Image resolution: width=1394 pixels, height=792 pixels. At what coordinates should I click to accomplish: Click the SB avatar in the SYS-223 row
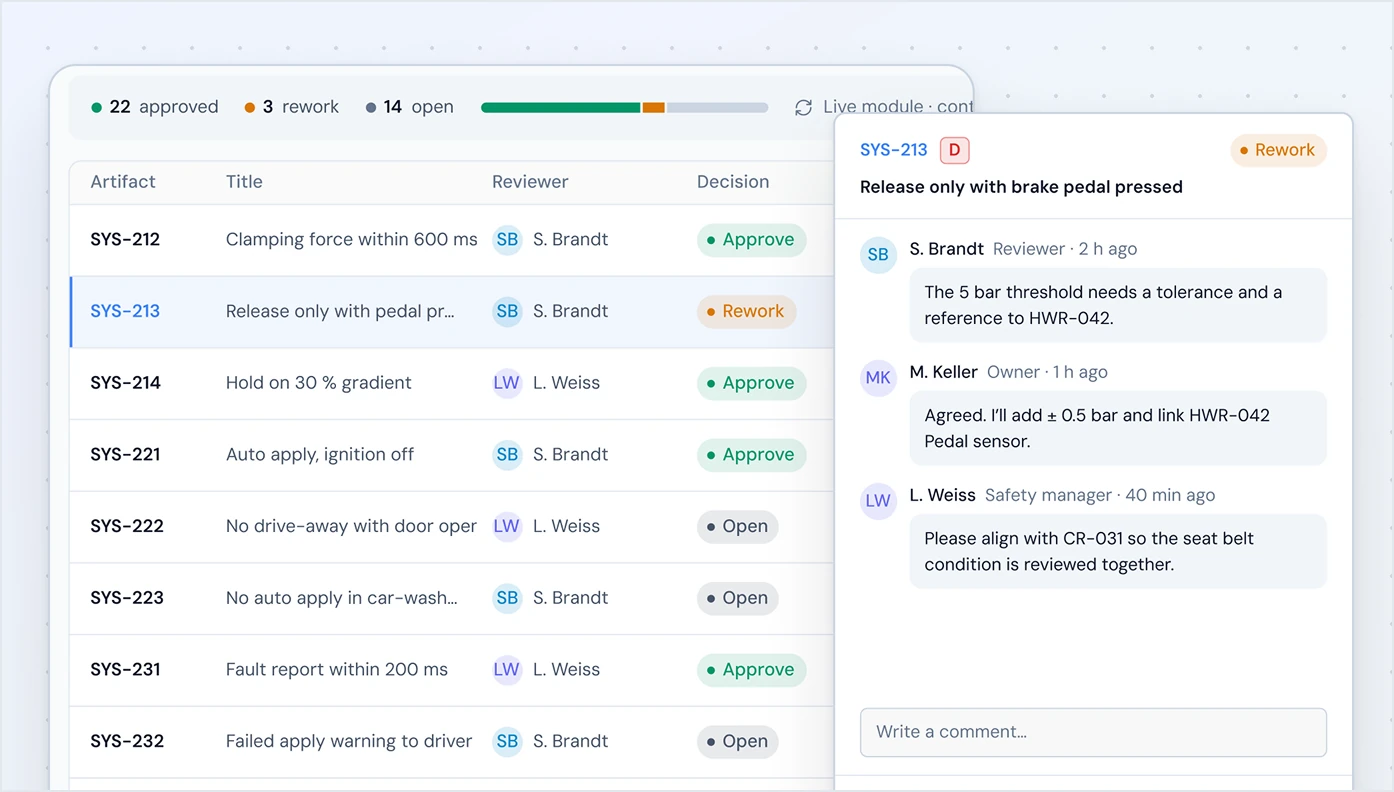(507, 598)
